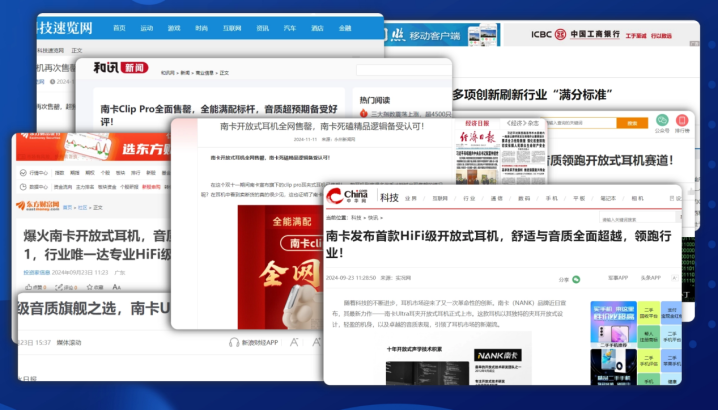Viewport: 718px width, 410px height.
Task: Share the 中华网 article via WeChat icon
Action: pyautogui.click(x=576, y=279)
